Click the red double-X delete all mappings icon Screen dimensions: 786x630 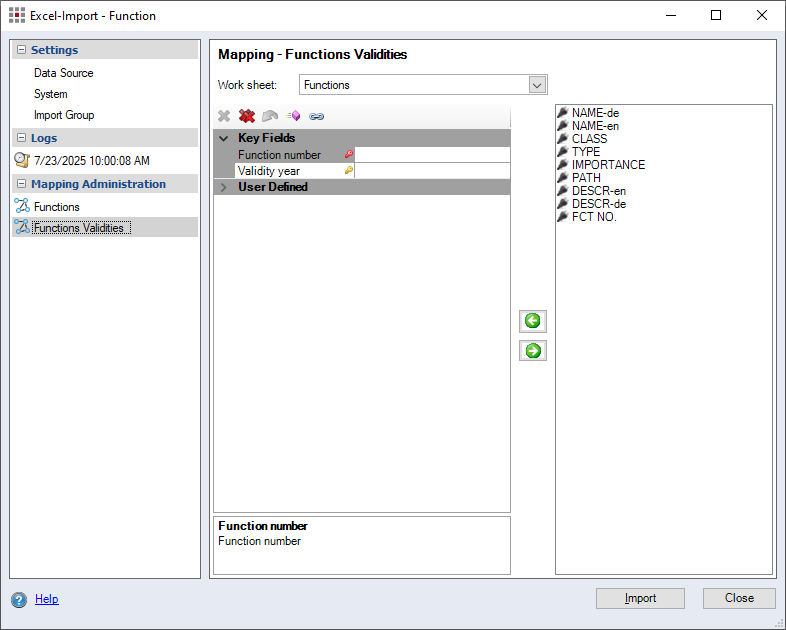[x=247, y=116]
